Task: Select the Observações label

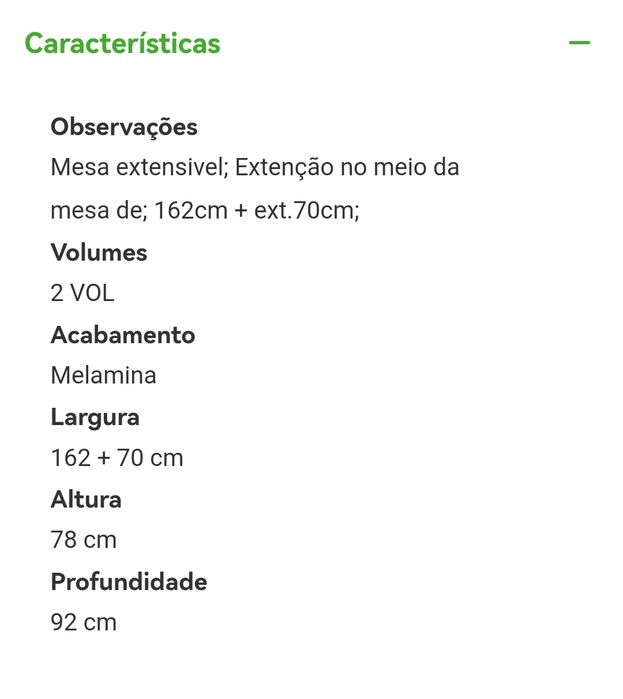Action: point(124,127)
